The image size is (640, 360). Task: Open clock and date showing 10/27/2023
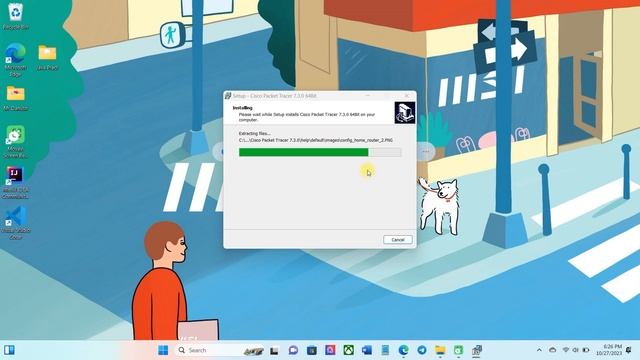(x=609, y=350)
